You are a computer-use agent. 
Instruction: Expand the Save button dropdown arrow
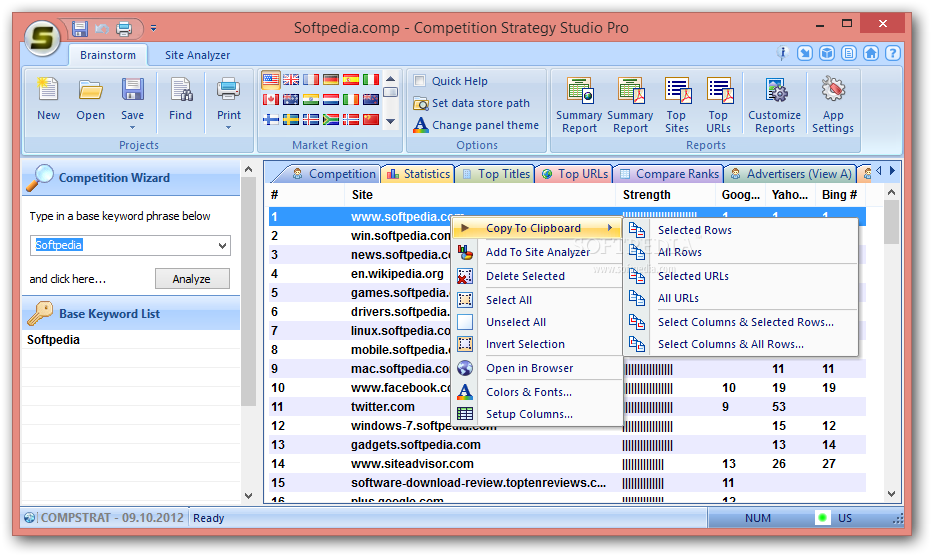pyautogui.click(x=133, y=127)
